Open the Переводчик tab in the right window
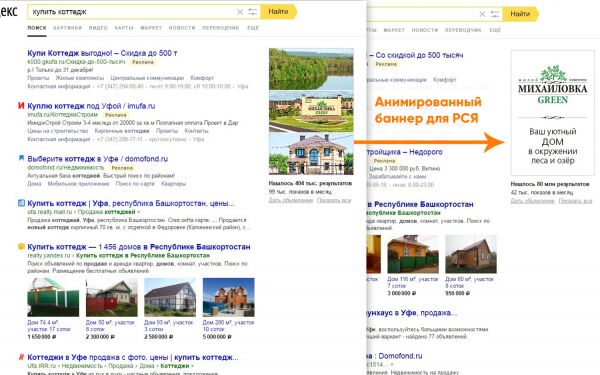The height and width of the screenshot is (375, 600). pyautogui.click(x=463, y=30)
